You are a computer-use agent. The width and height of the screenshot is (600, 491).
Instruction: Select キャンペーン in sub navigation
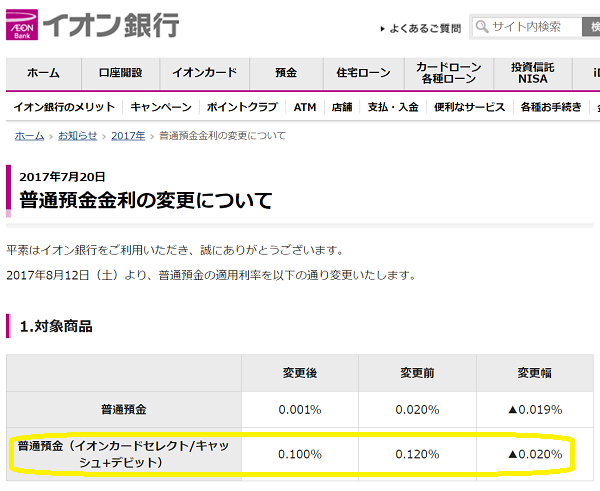(161, 107)
